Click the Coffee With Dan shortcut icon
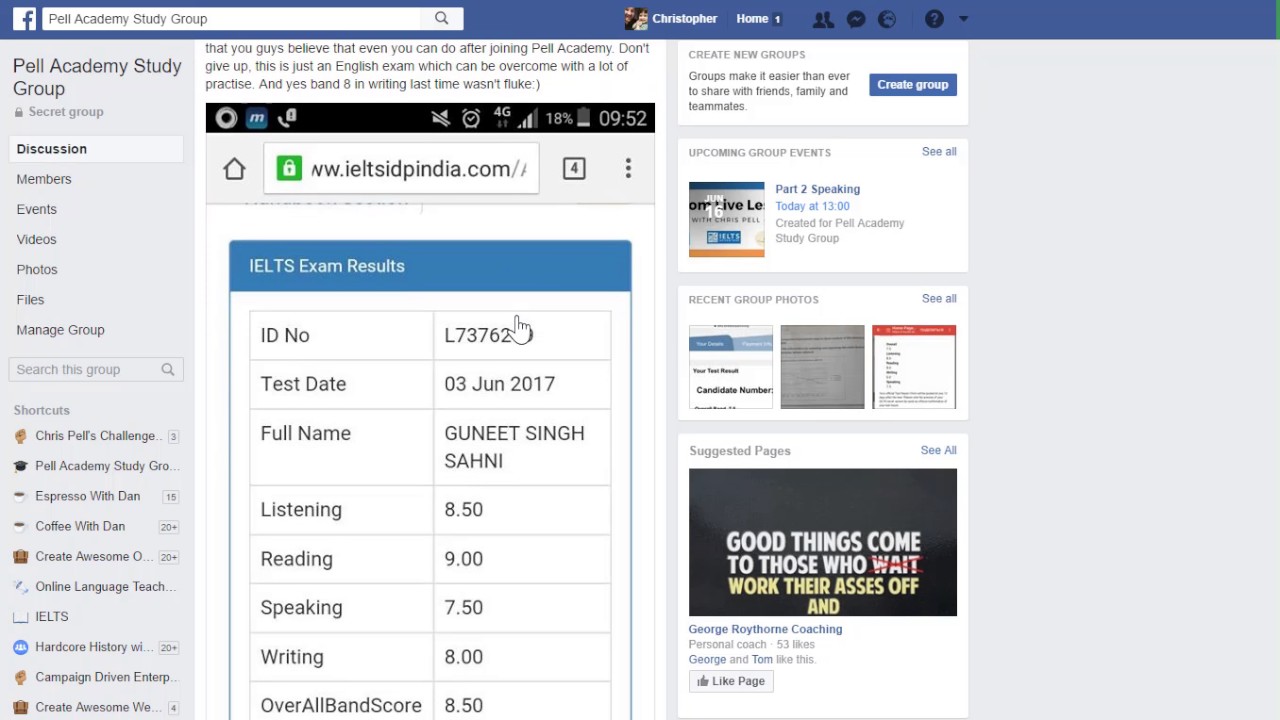The height and width of the screenshot is (720, 1280). 20,526
